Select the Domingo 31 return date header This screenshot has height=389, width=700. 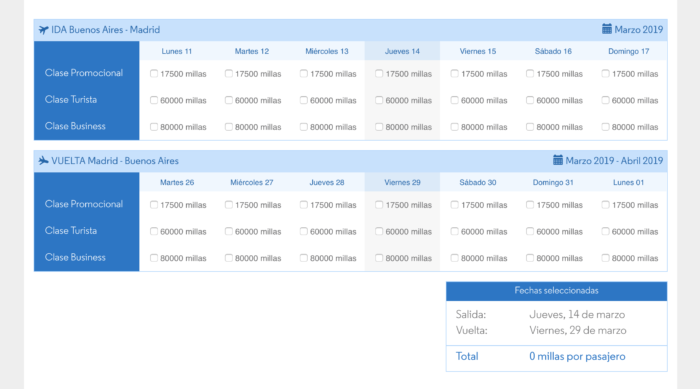[x=553, y=182]
